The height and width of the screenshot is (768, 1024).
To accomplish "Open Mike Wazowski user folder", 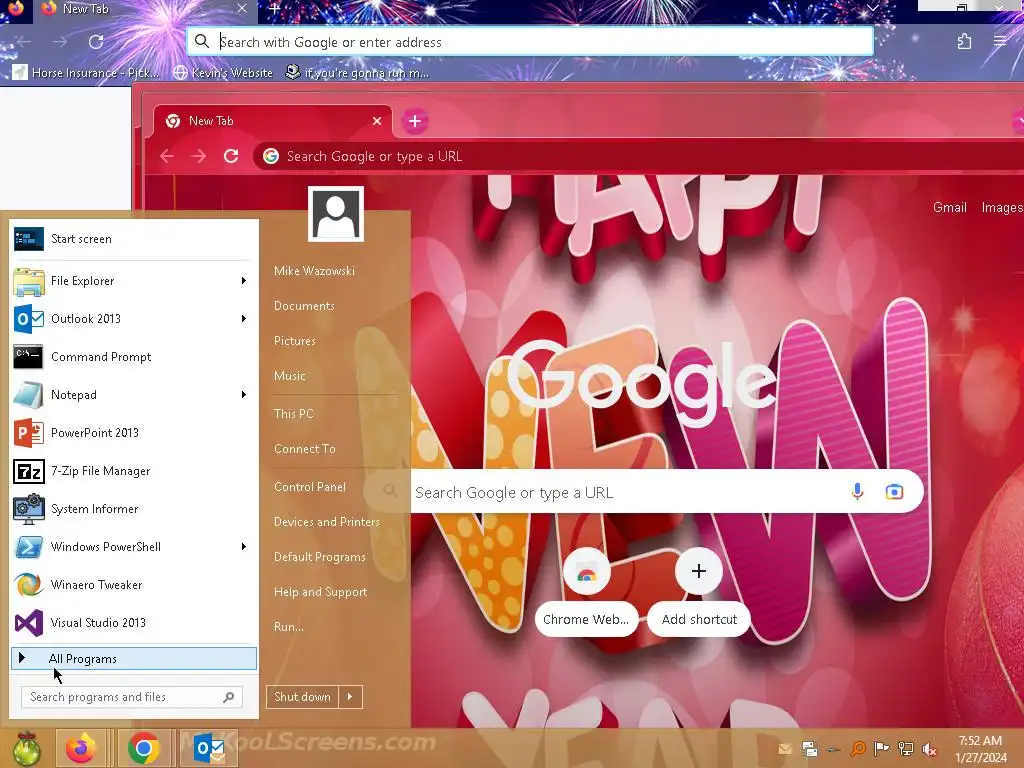I will tap(314, 270).
